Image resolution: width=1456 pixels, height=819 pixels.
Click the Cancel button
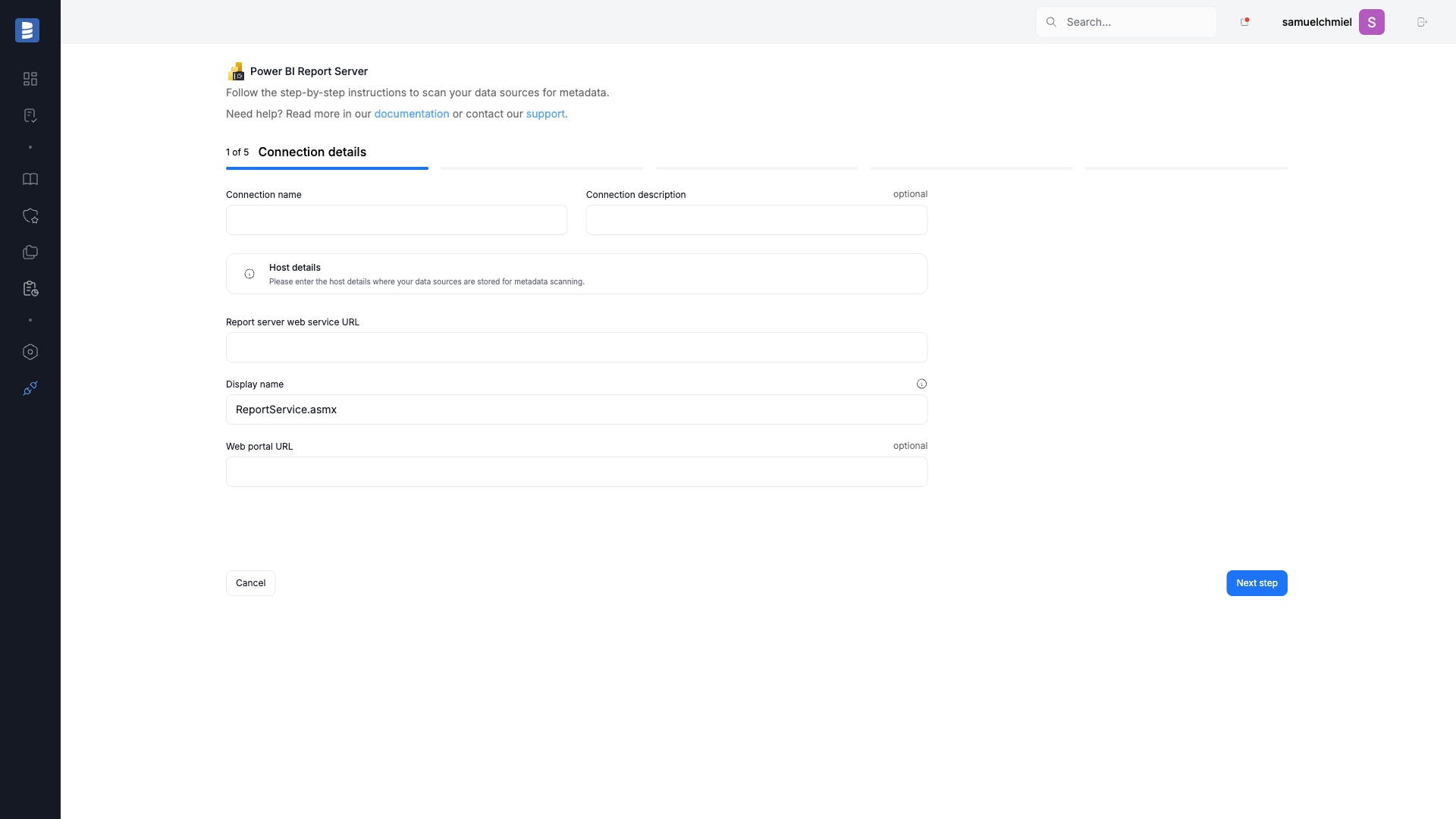tap(250, 583)
